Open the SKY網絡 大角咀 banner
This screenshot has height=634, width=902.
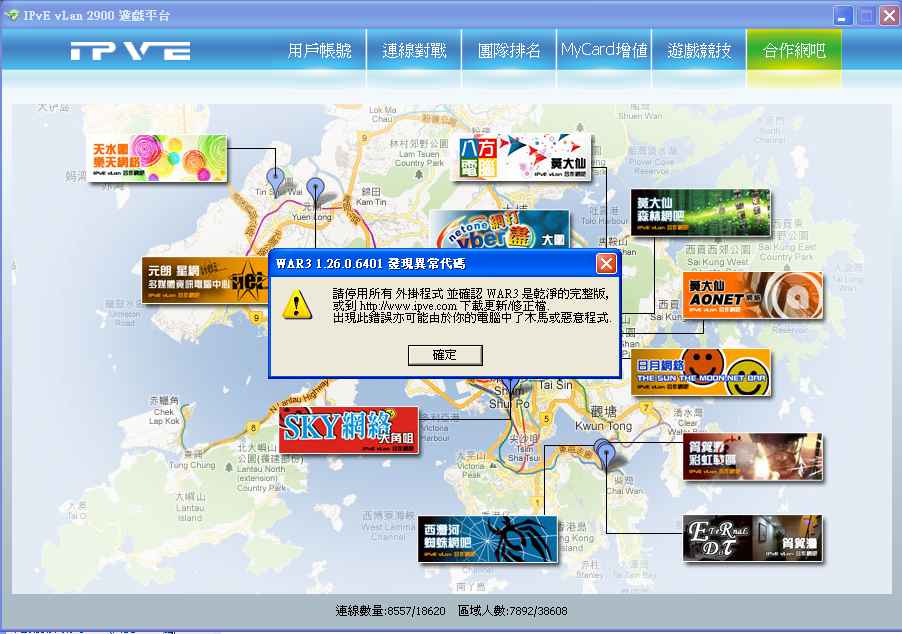pos(349,430)
